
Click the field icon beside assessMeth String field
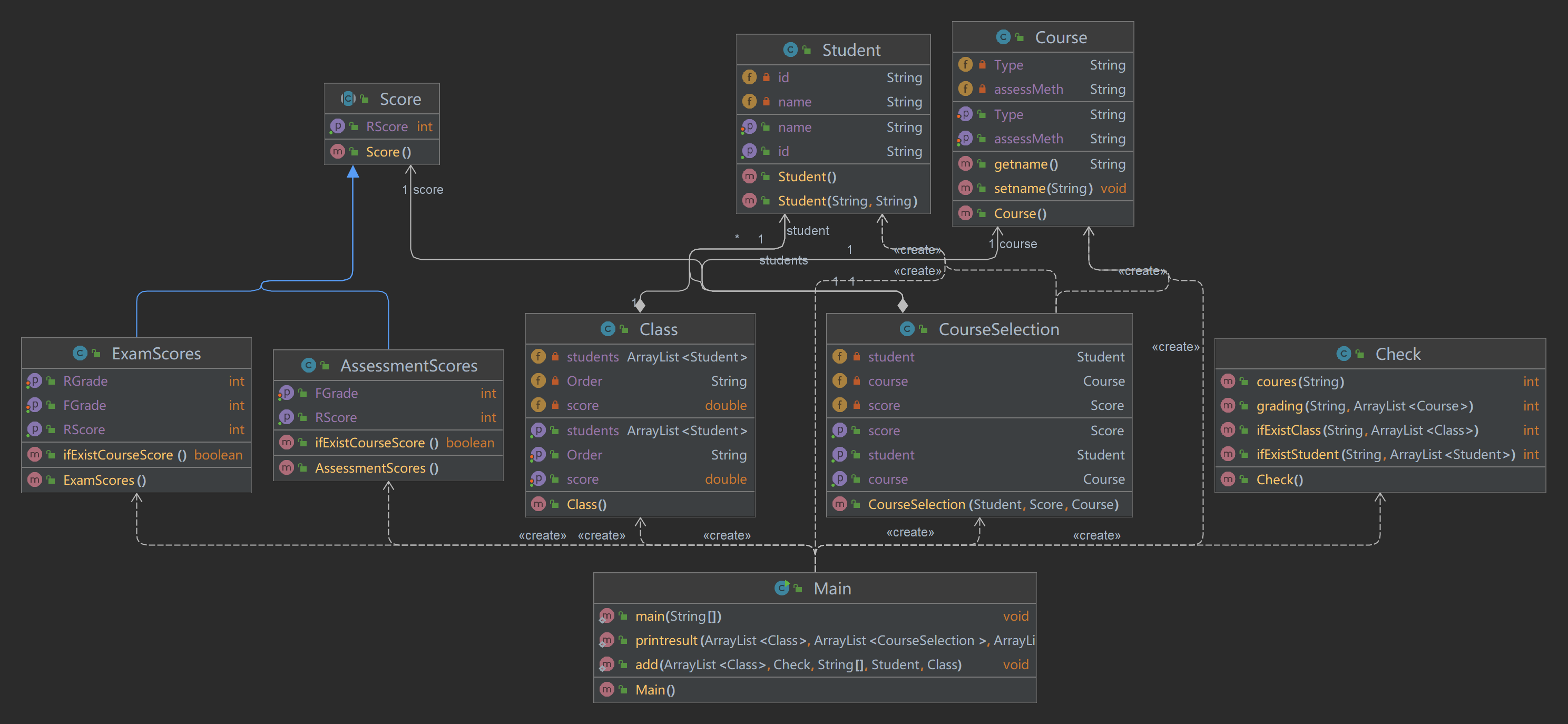(x=965, y=89)
